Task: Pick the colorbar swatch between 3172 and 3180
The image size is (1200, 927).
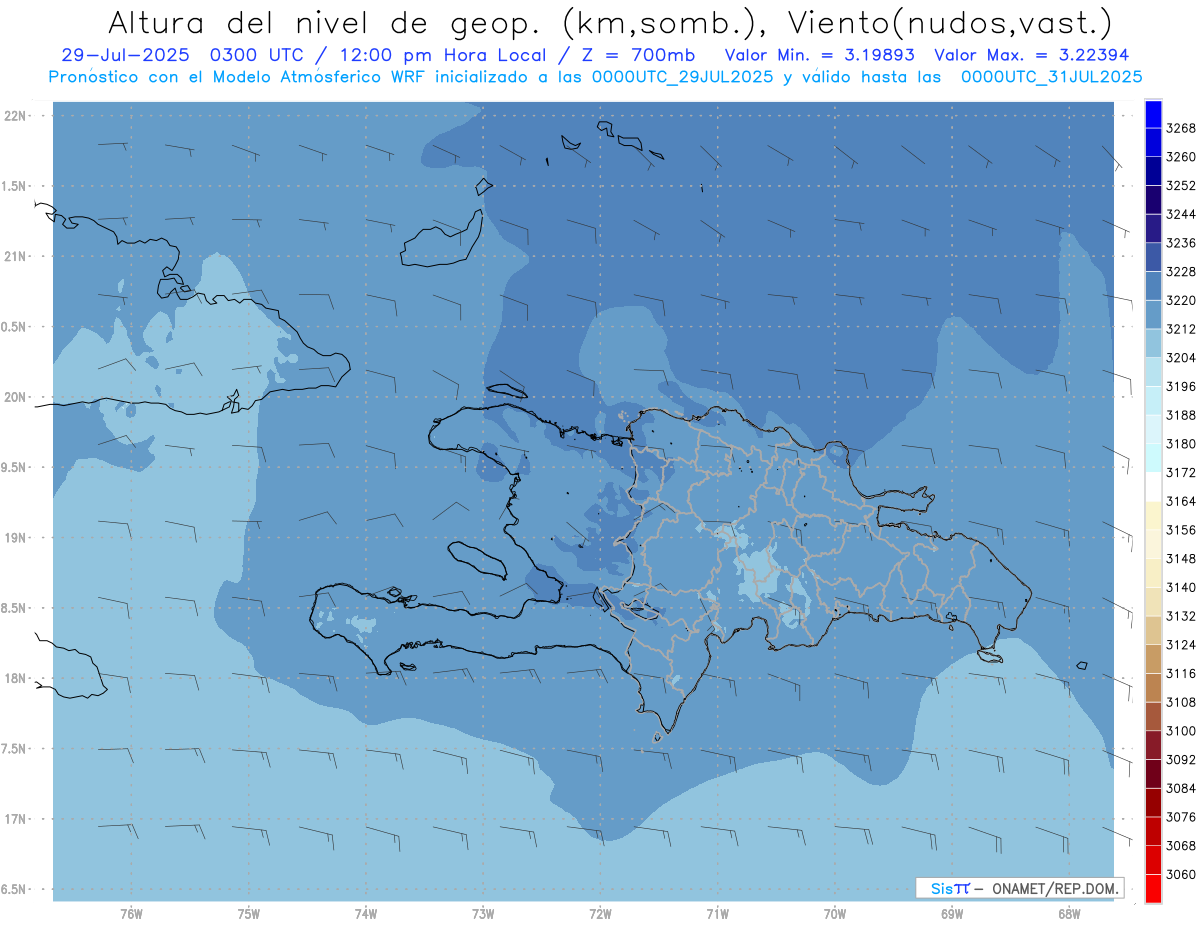Action: point(1153,458)
